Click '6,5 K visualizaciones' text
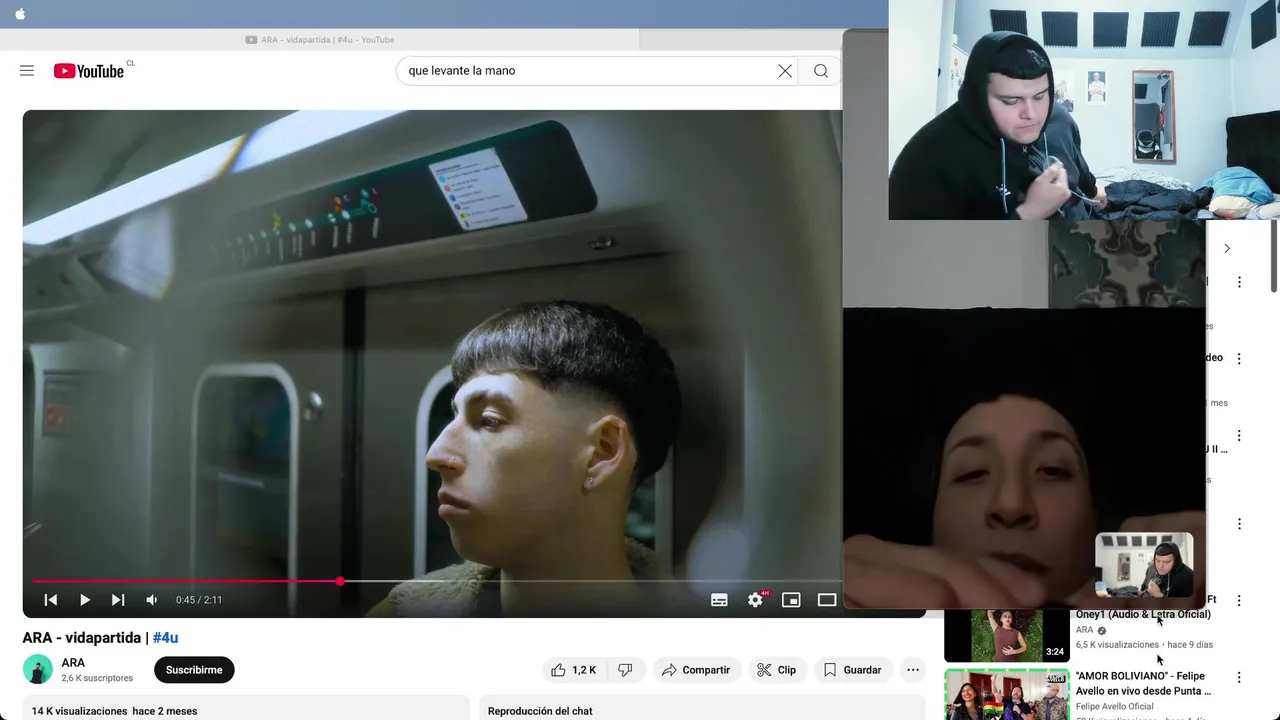The height and width of the screenshot is (720, 1280). (x=1117, y=645)
